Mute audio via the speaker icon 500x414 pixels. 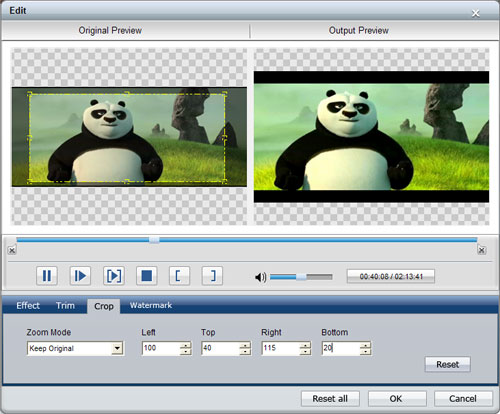click(260, 277)
